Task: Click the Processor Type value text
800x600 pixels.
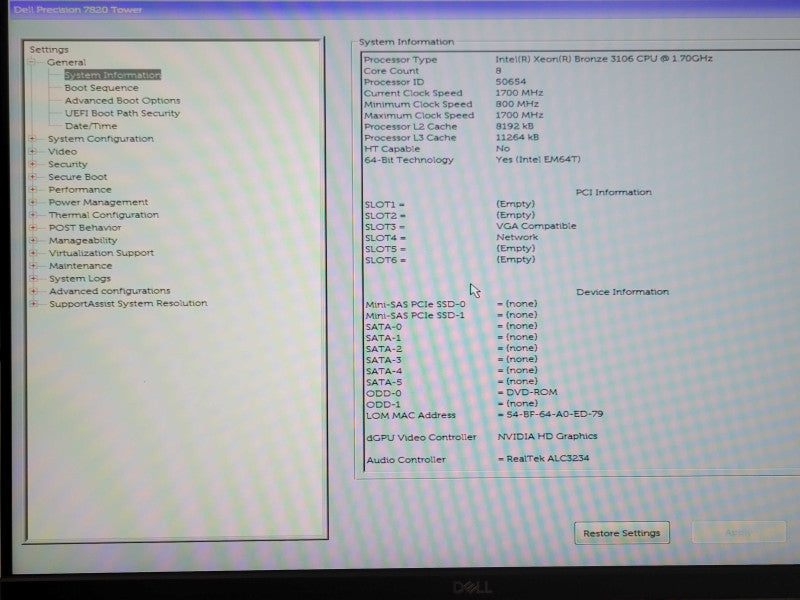Action: pyautogui.click(x=604, y=59)
